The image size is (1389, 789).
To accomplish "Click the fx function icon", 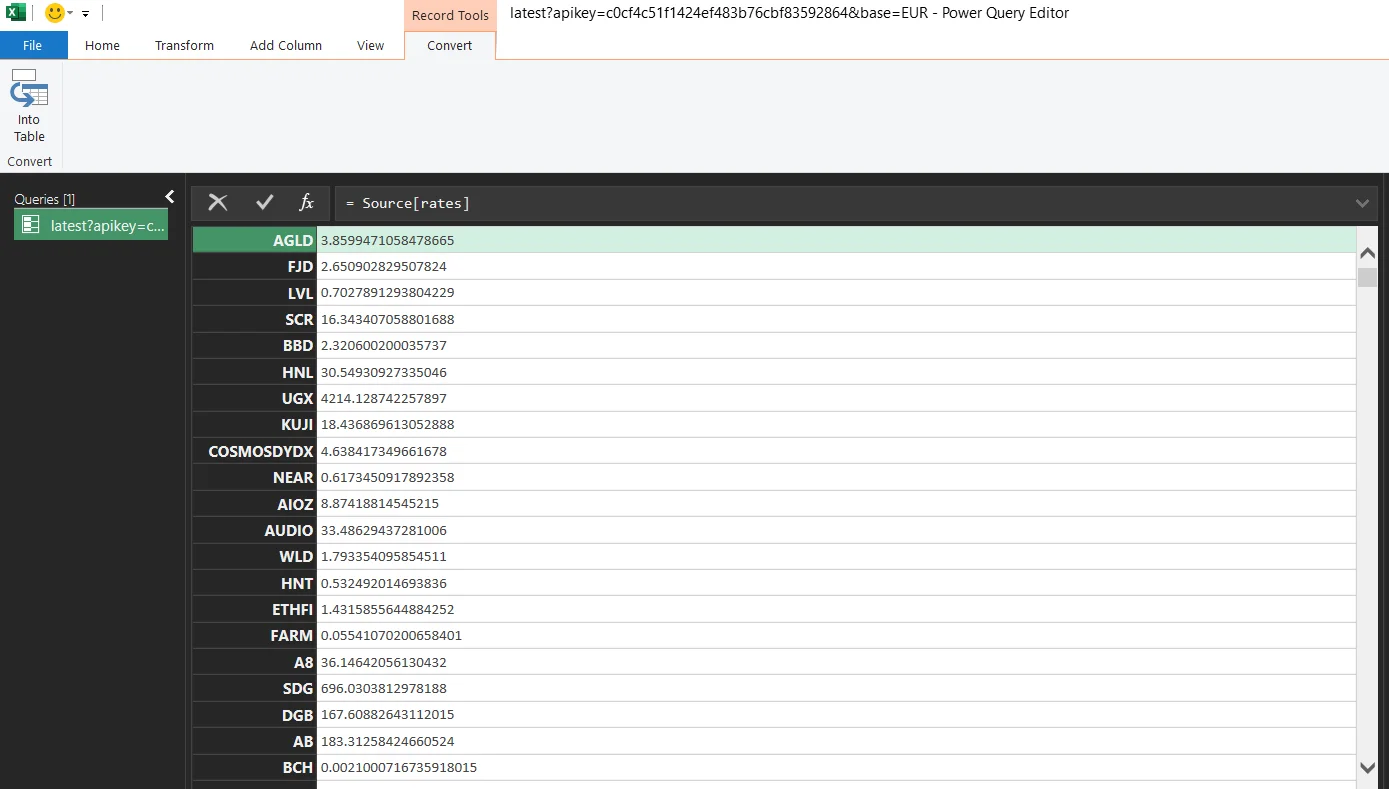I will 307,203.
